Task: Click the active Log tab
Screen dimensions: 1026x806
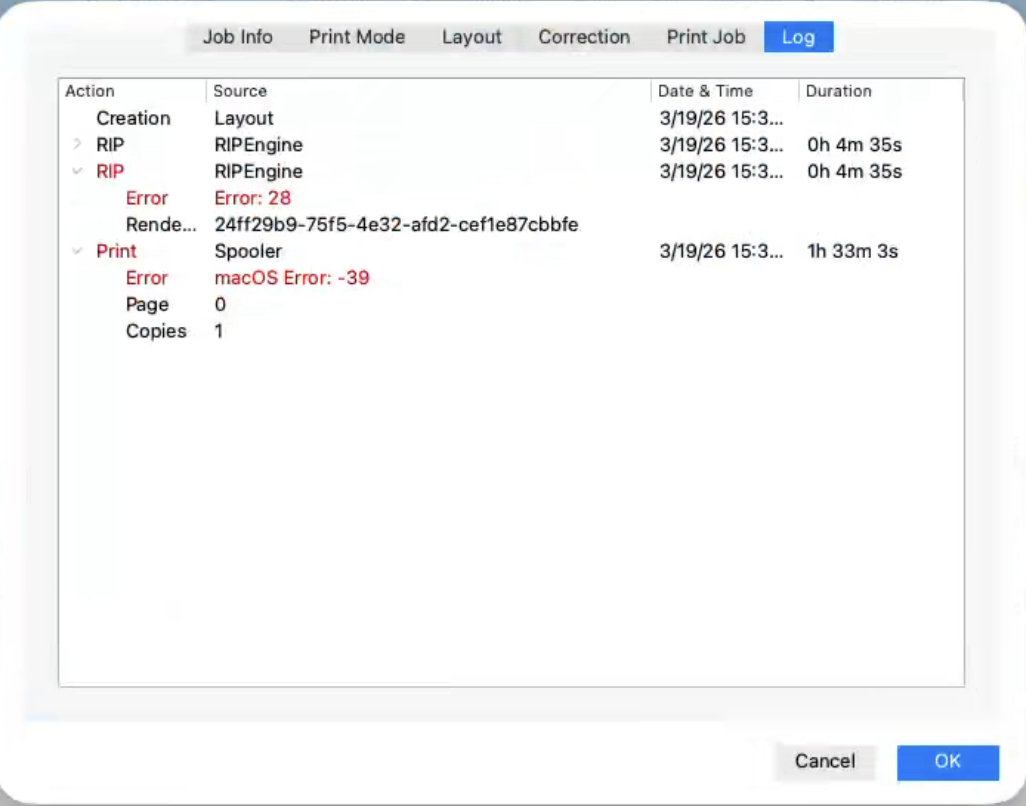Action: tap(798, 37)
